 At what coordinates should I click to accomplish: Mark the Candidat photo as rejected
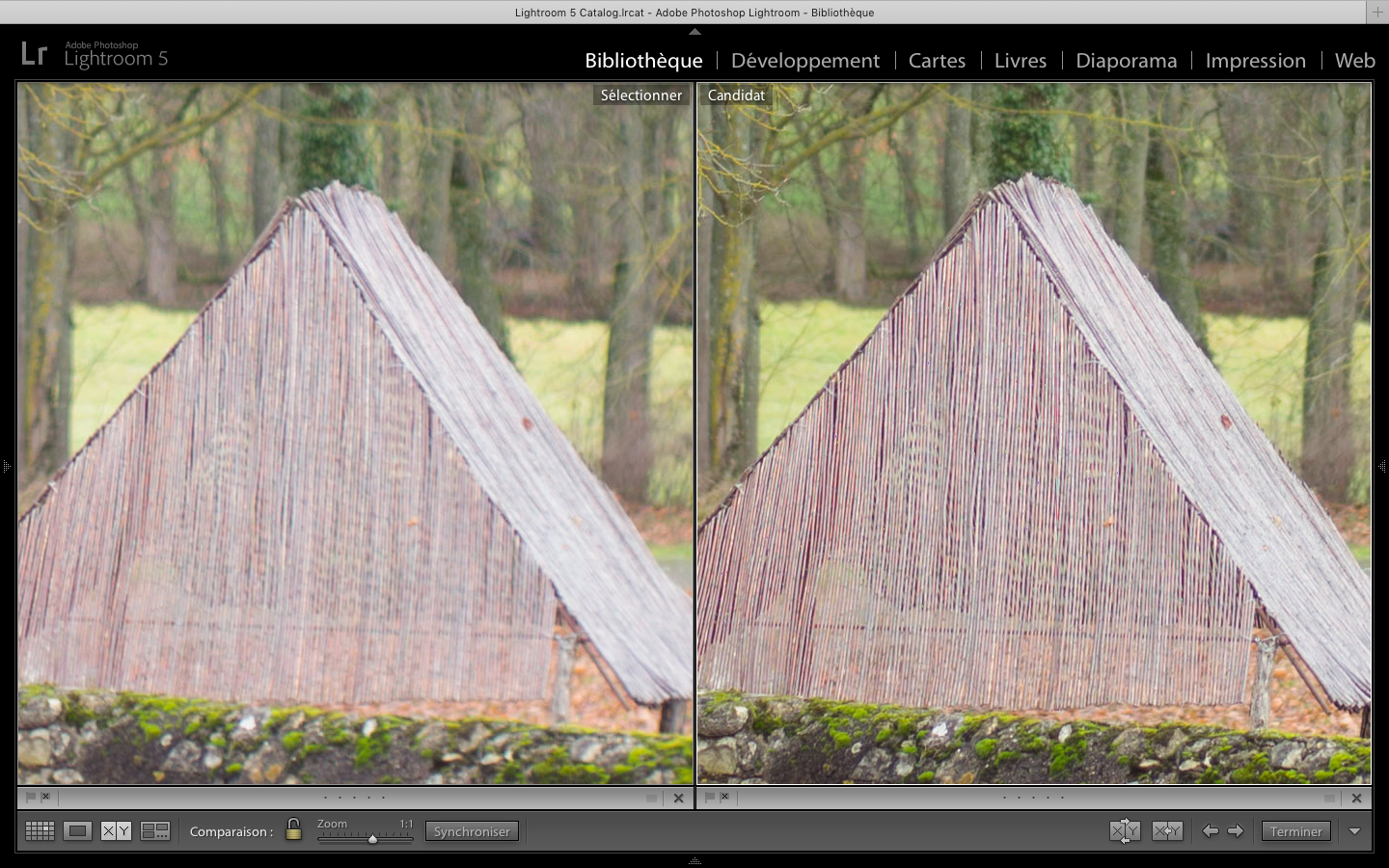pos(725,798)
